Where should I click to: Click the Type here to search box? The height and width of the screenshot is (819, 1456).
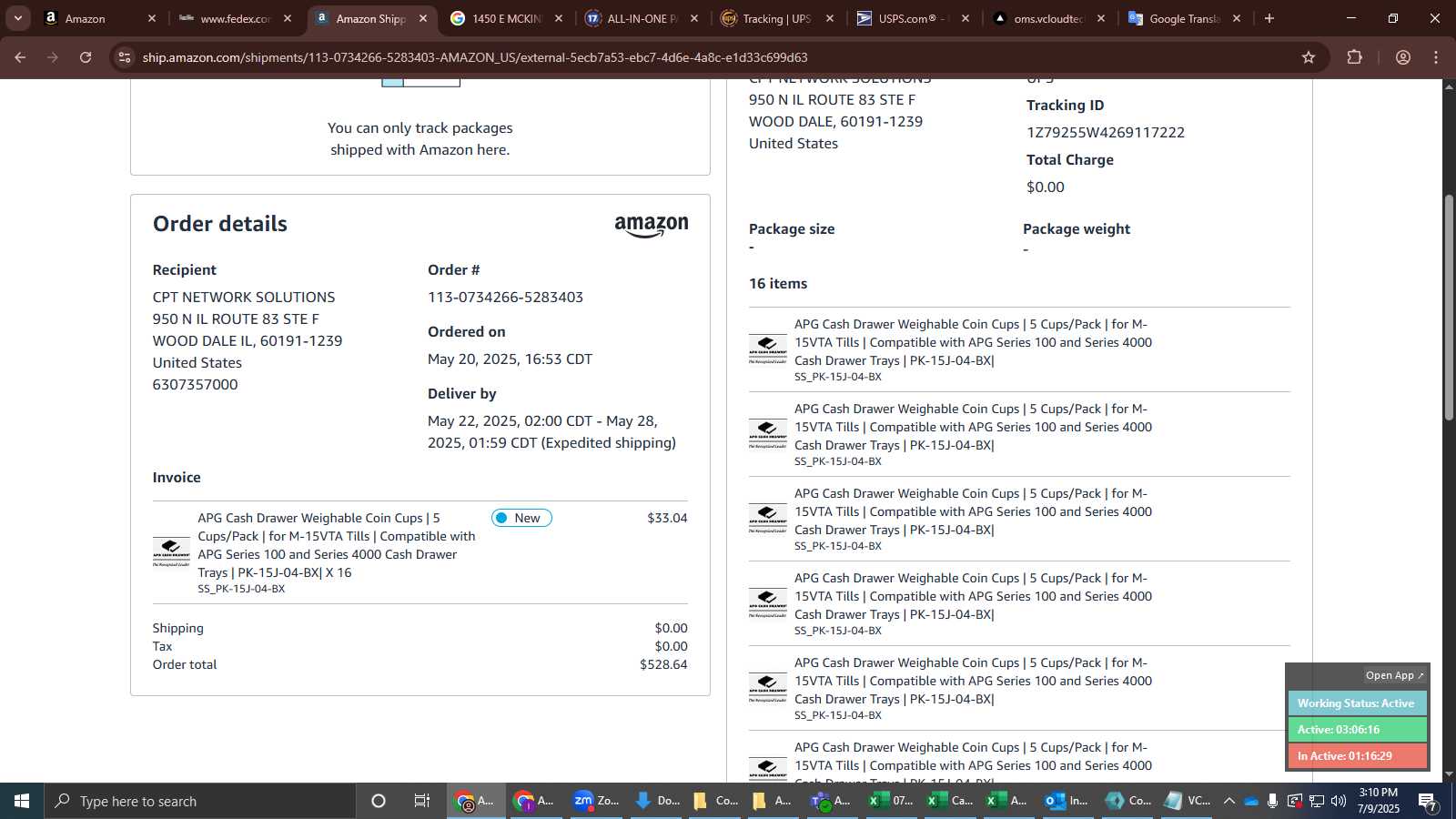point(200,801)
